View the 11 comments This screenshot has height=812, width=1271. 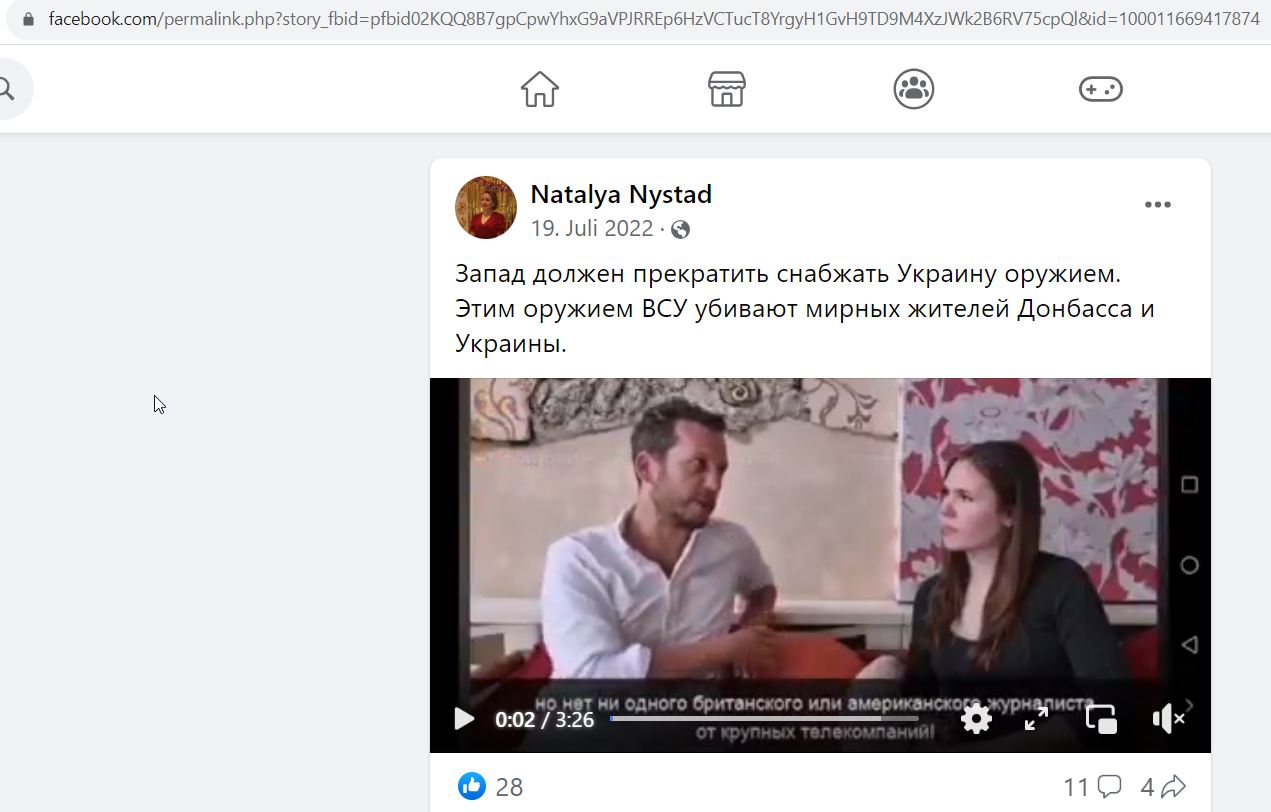coord(1092,787)
